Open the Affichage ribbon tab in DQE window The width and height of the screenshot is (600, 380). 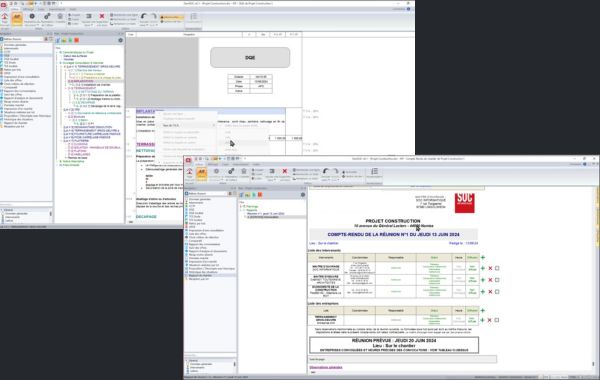coord(28,9)
